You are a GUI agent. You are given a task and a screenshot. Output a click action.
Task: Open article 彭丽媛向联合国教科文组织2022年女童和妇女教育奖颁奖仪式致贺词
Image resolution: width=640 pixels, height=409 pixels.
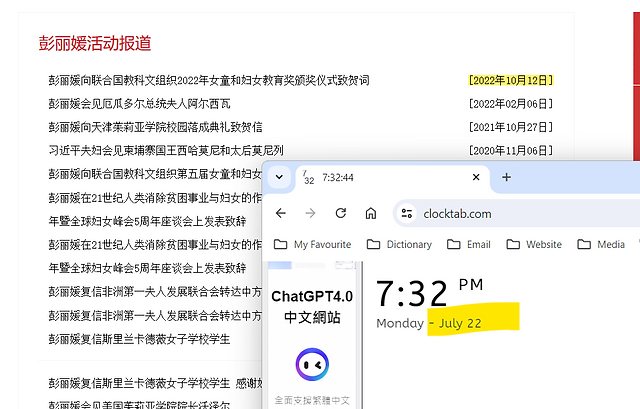tap(209, 80)
